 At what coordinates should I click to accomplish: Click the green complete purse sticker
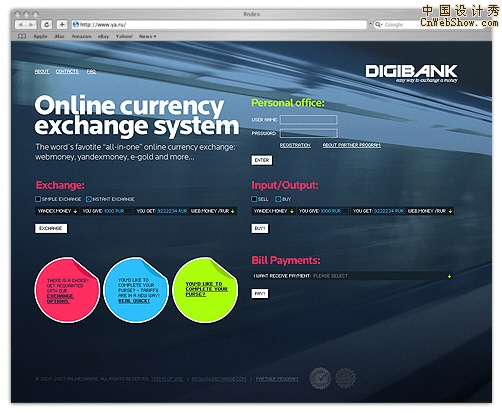point(205,290)
